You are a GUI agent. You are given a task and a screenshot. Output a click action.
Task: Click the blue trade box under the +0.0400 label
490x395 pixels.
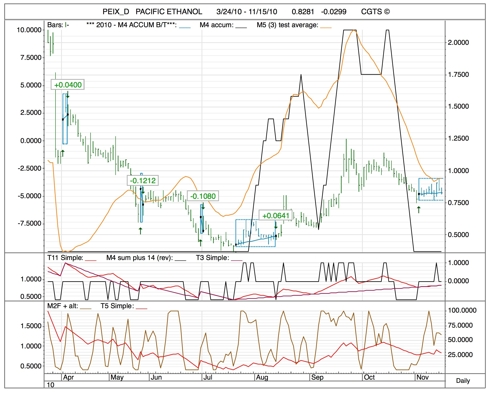pyautogui.click(x=65, y=119)
